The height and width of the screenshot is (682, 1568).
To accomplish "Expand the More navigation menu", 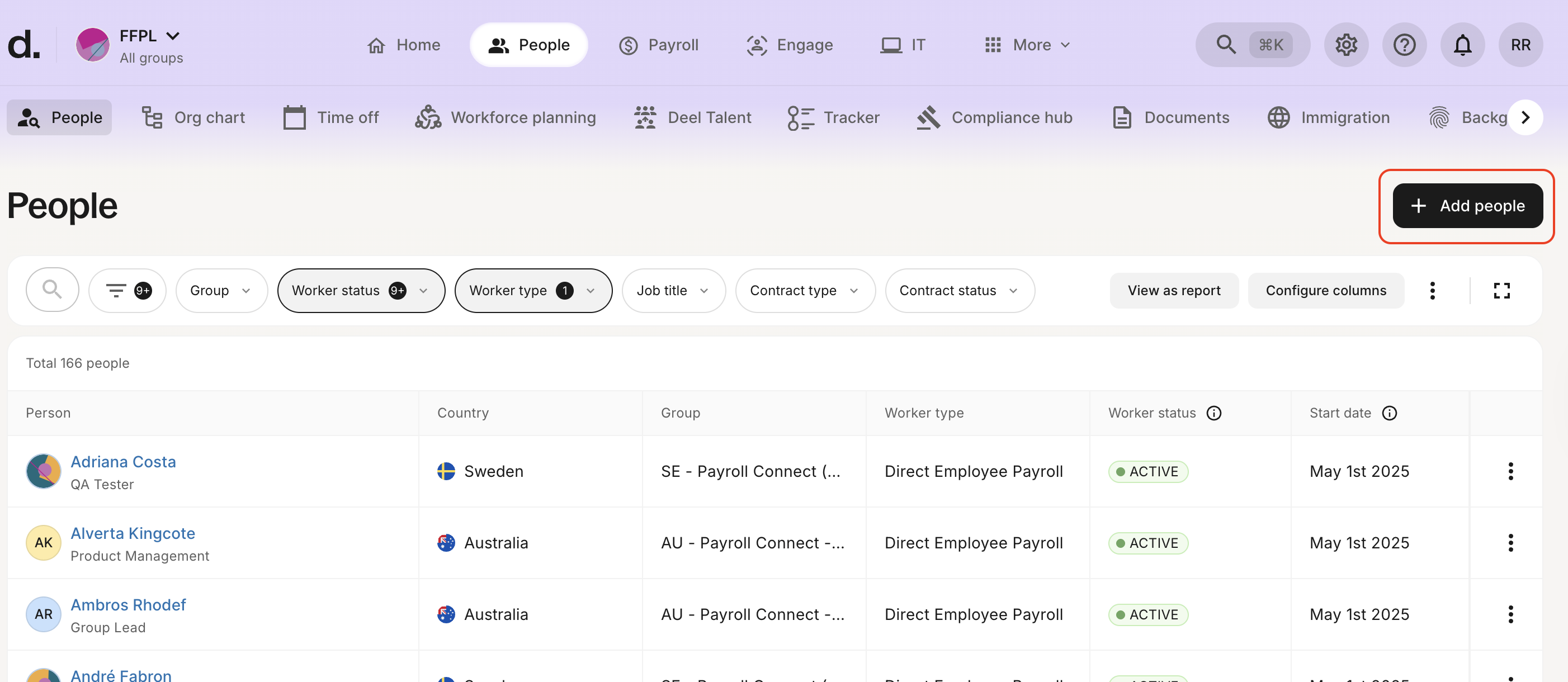I will click(1027, 45).
